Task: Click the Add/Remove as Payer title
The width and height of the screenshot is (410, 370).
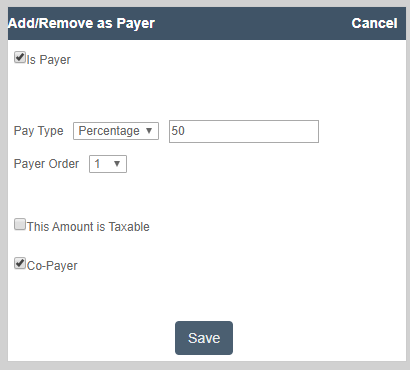Action: [81, 23]
